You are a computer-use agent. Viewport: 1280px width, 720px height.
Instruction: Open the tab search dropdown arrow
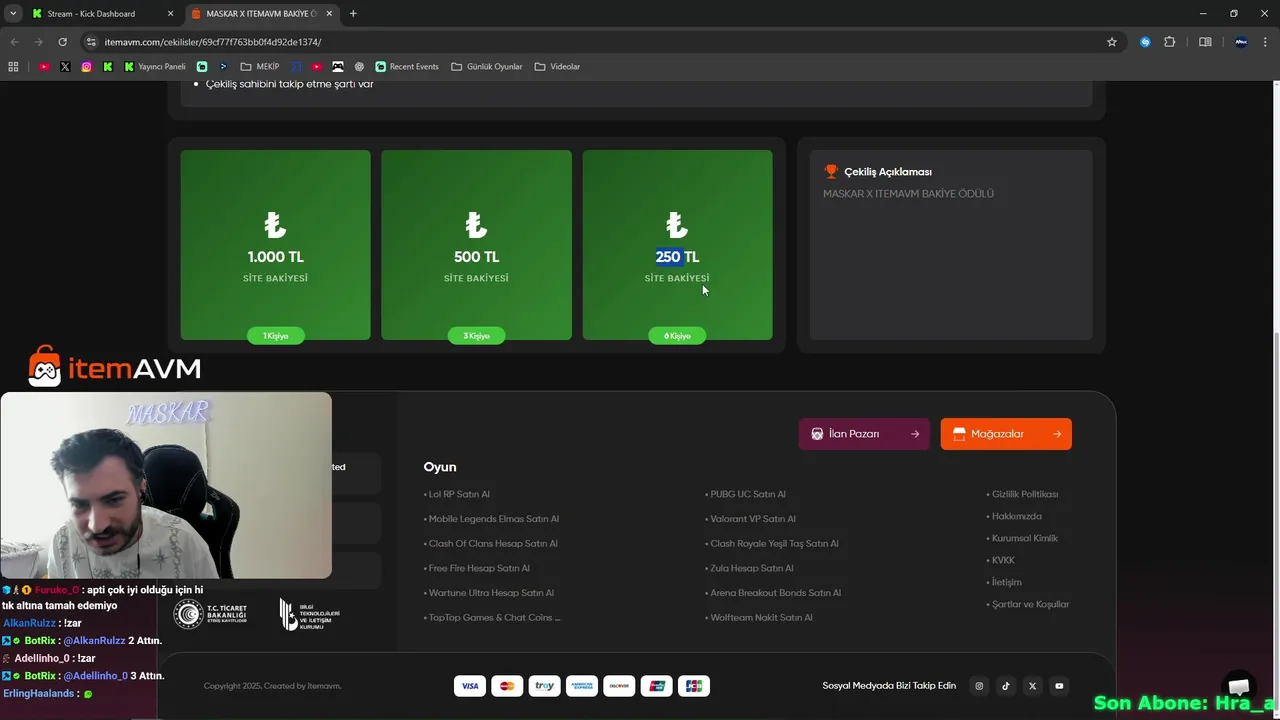pos(13,13)
